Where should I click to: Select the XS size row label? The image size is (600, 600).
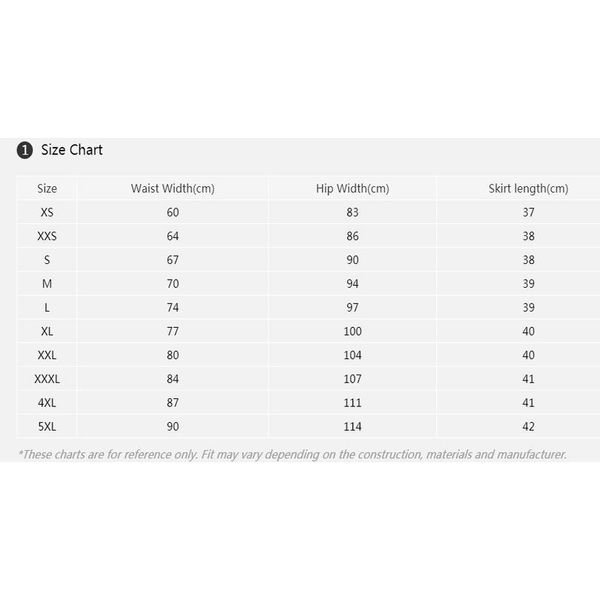[x=47, y=212]
